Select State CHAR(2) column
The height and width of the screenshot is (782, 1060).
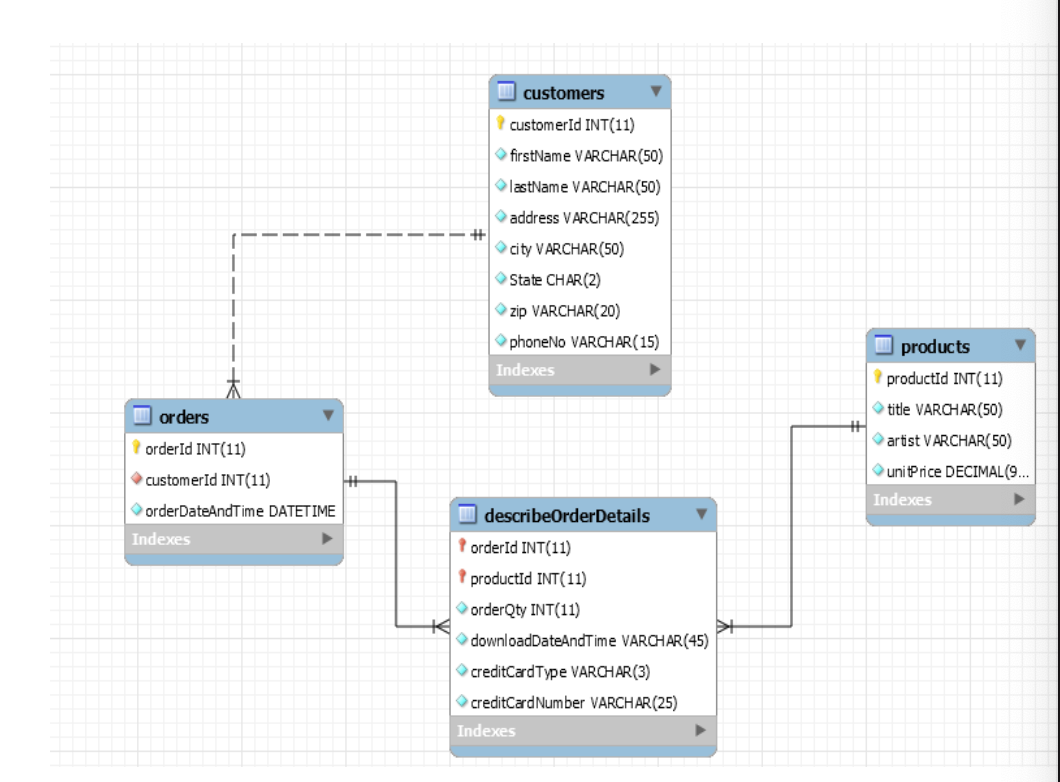(580, 280)
